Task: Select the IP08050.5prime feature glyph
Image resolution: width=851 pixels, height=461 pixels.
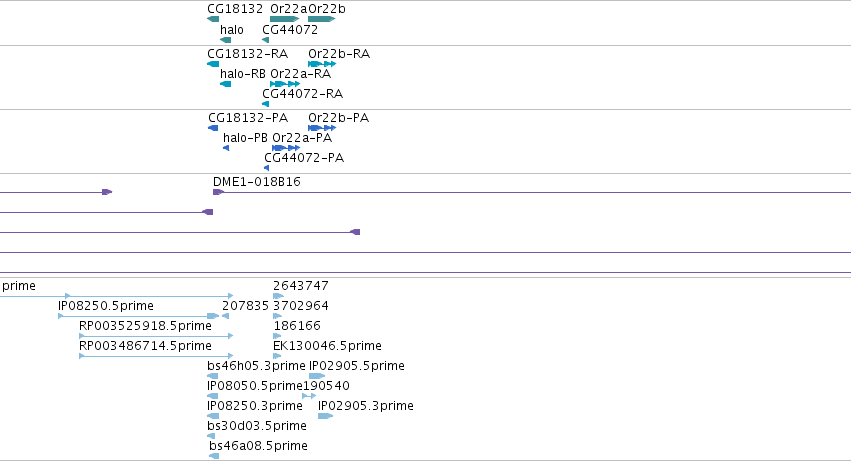Action: click(213, 396)
